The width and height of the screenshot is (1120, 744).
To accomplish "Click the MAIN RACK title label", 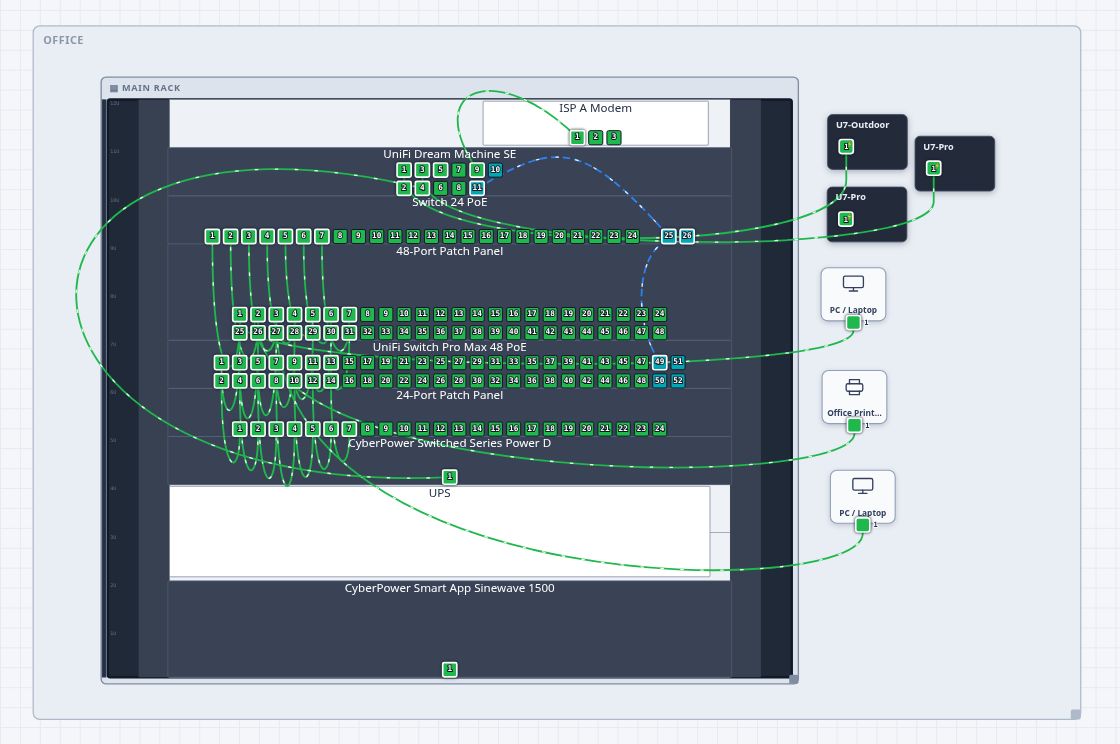I will (151, 89).
